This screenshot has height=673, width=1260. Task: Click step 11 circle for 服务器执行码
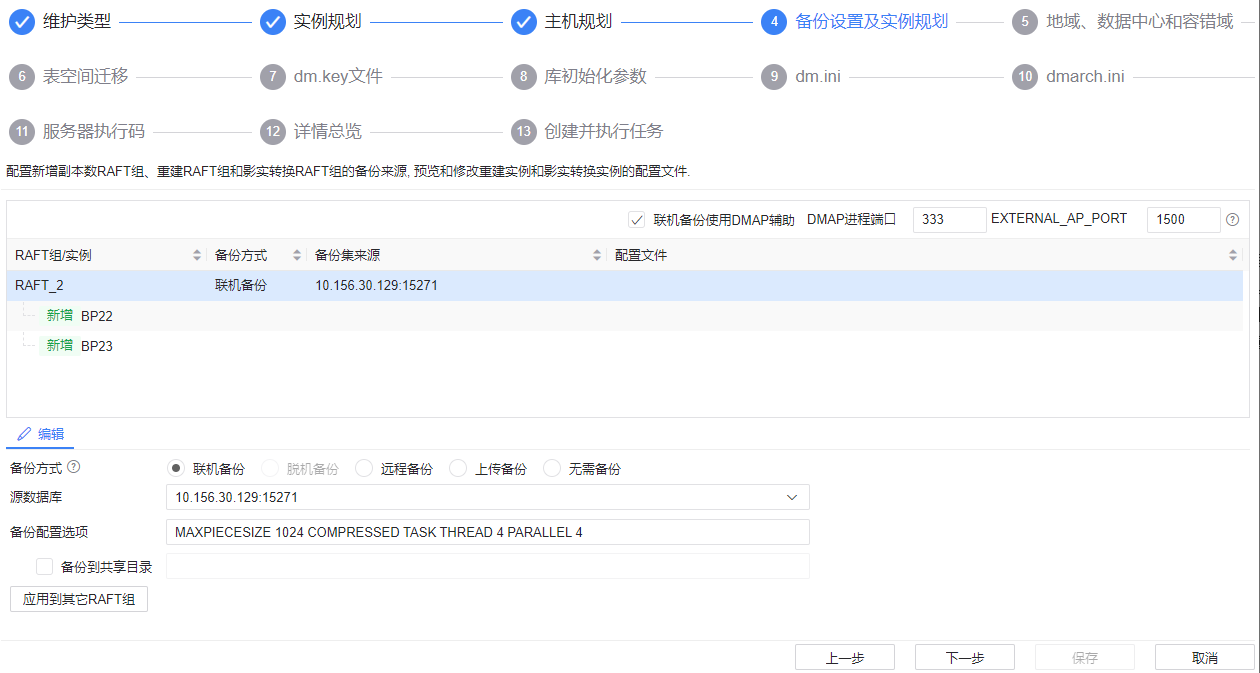[23, 132]
